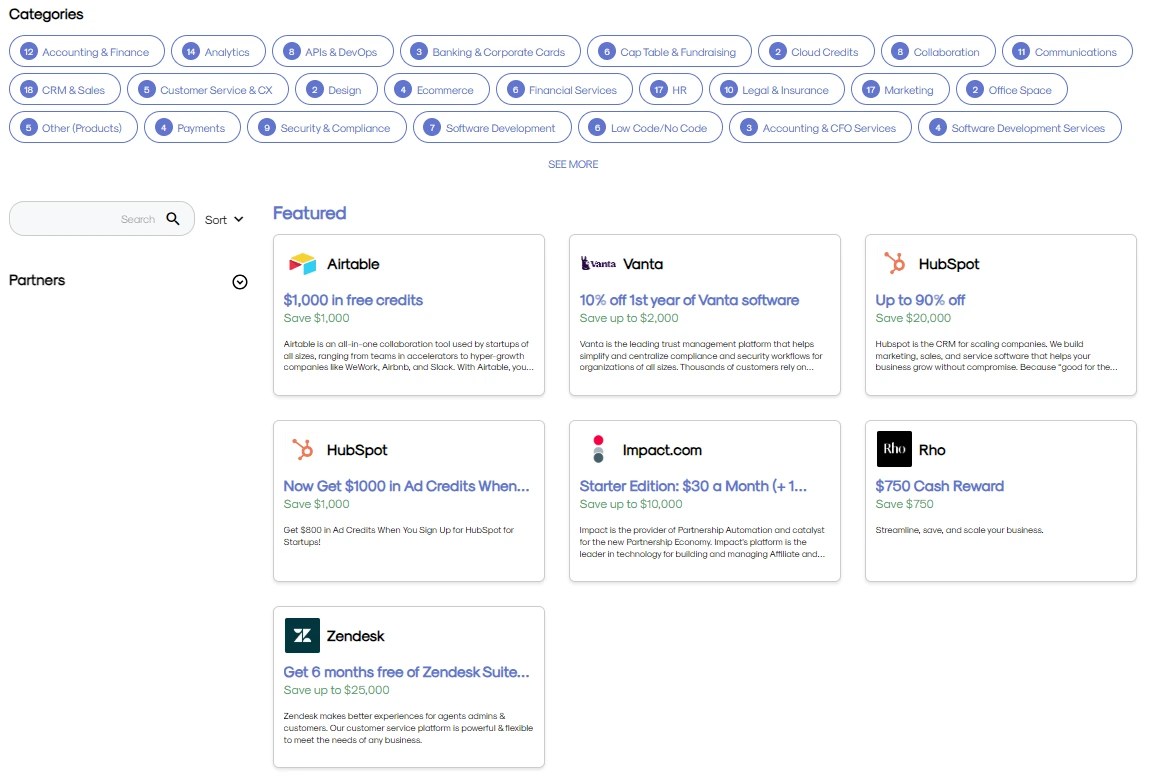Select Banking & Corporate Cards category

coord(490,51)
